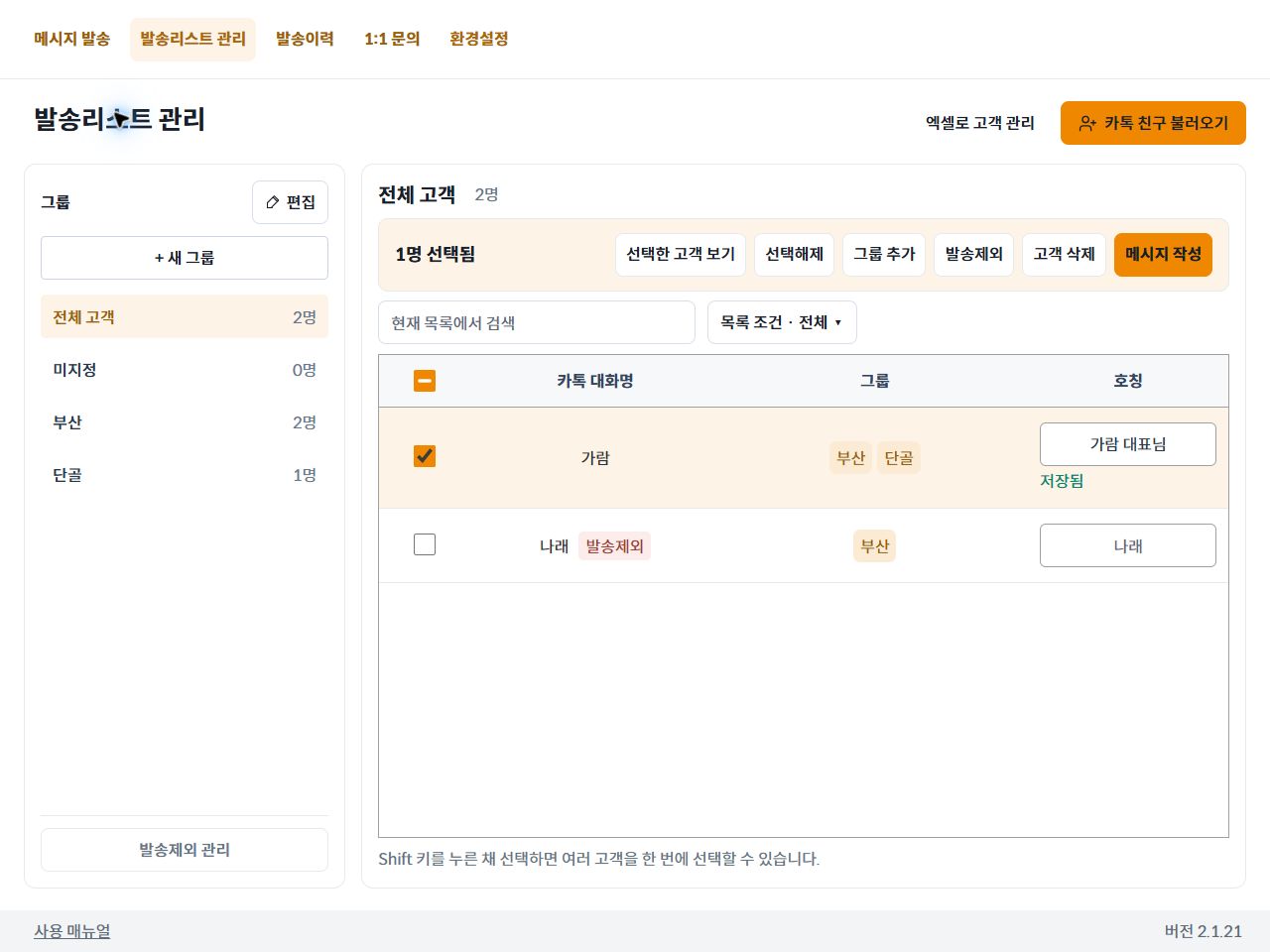This screenshot has height=952, width=1270.
Task: Open the 메시지 발송 tab
Action: click(x=71, y=39)
